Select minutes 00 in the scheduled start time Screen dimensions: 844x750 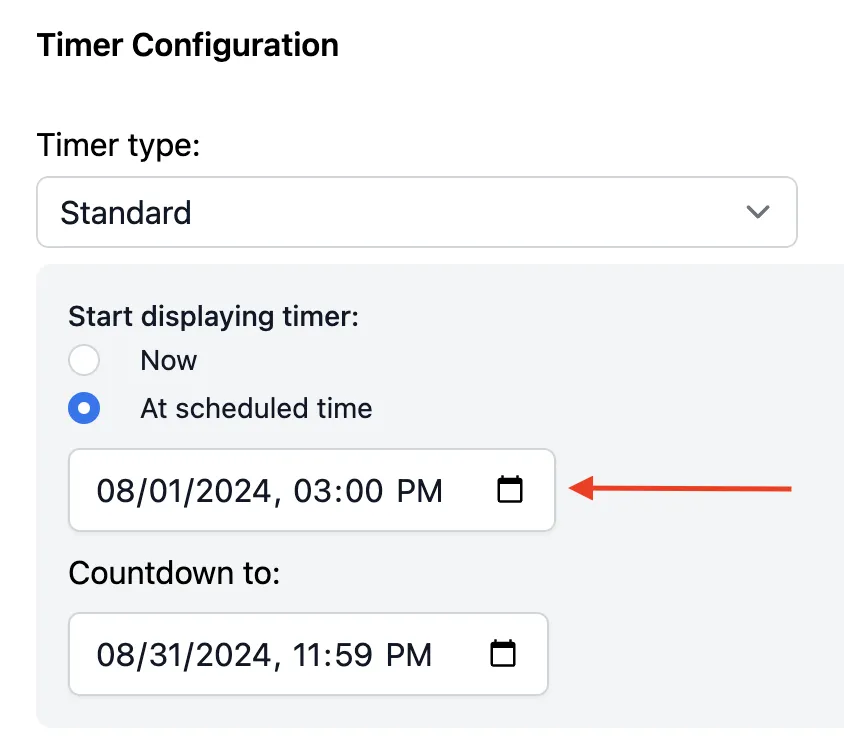click(x=365, y=491)
